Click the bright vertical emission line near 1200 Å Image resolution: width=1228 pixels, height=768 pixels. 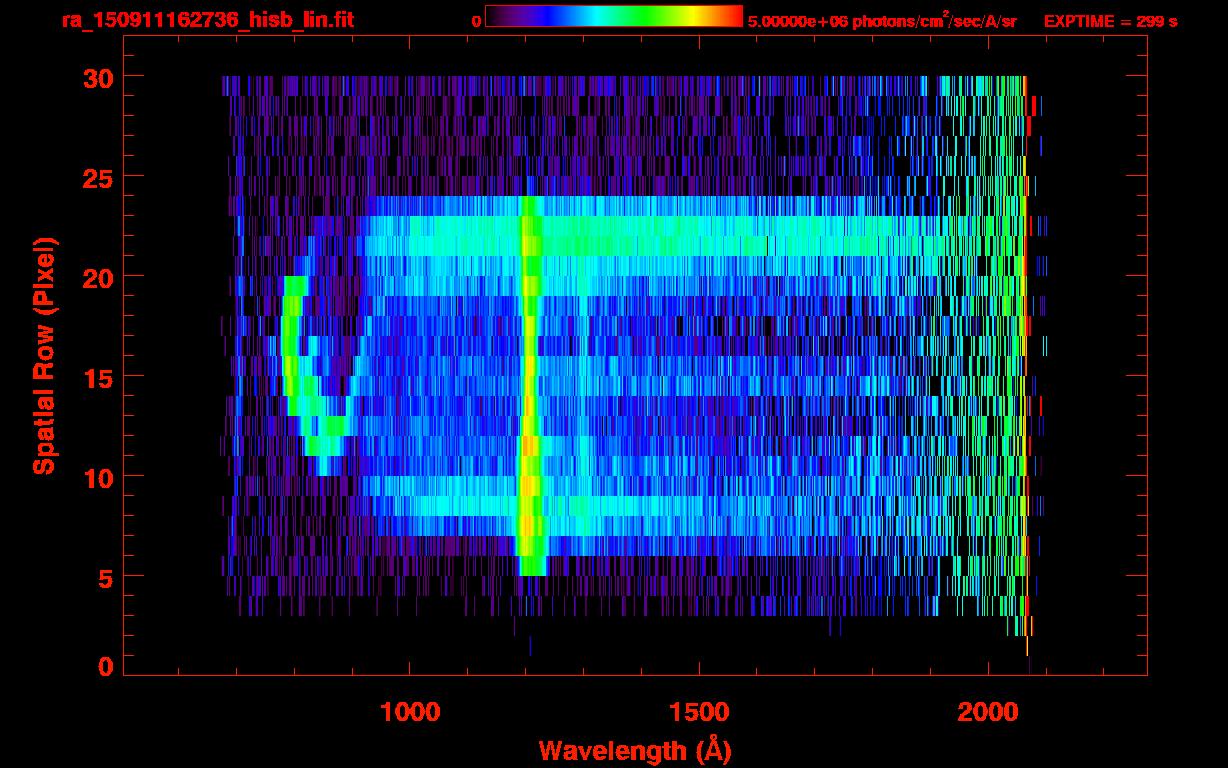[530, 386]
